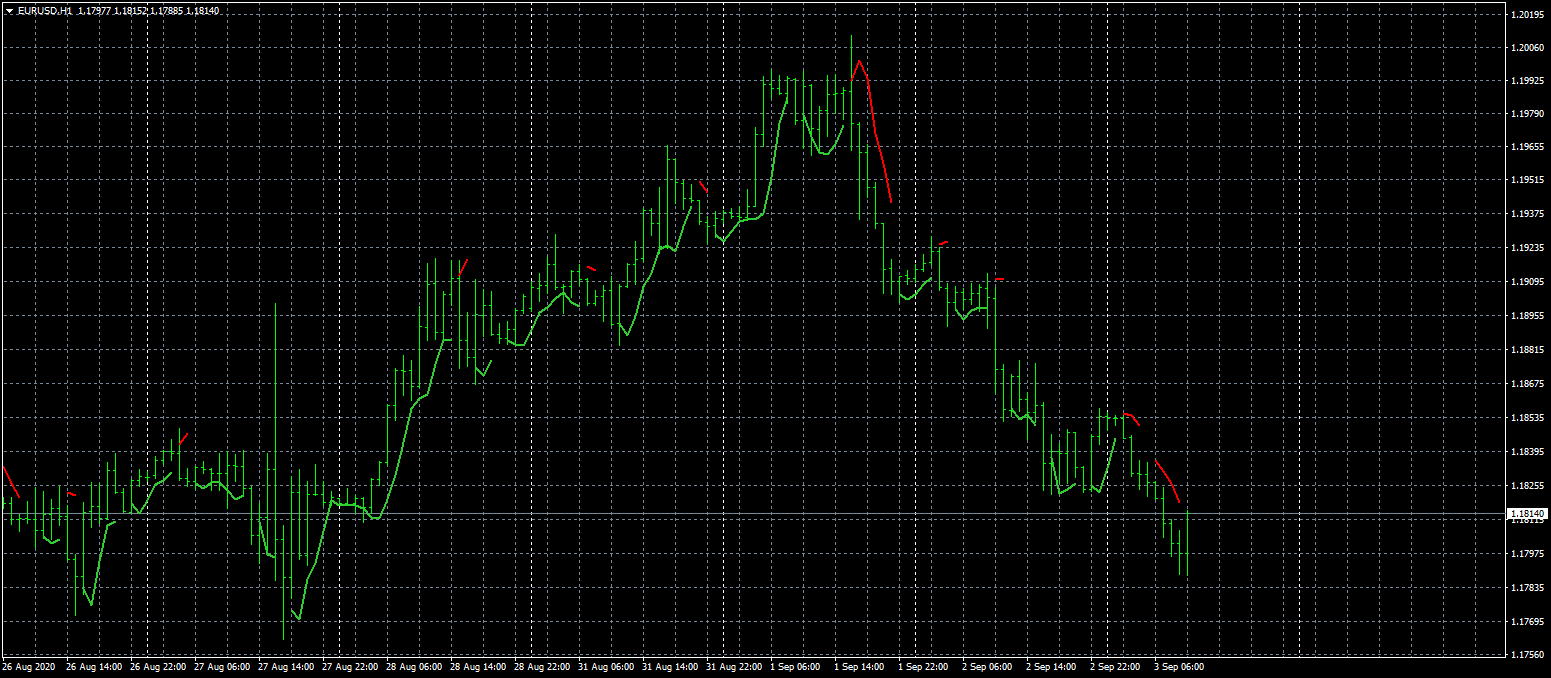Click price scale value 1.17975
This screenshot has width=1551, height=678.
(1530, 554)
